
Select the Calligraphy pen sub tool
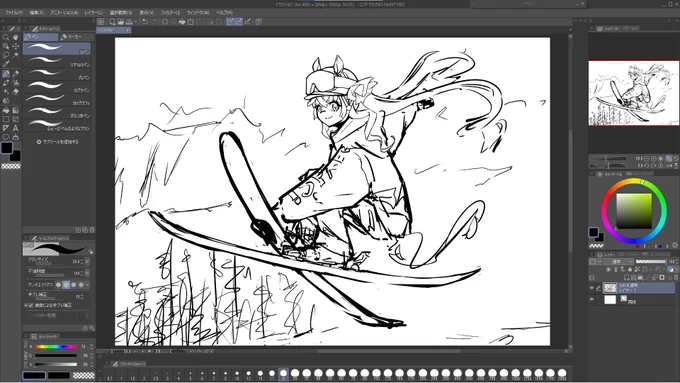click(57, 99)
